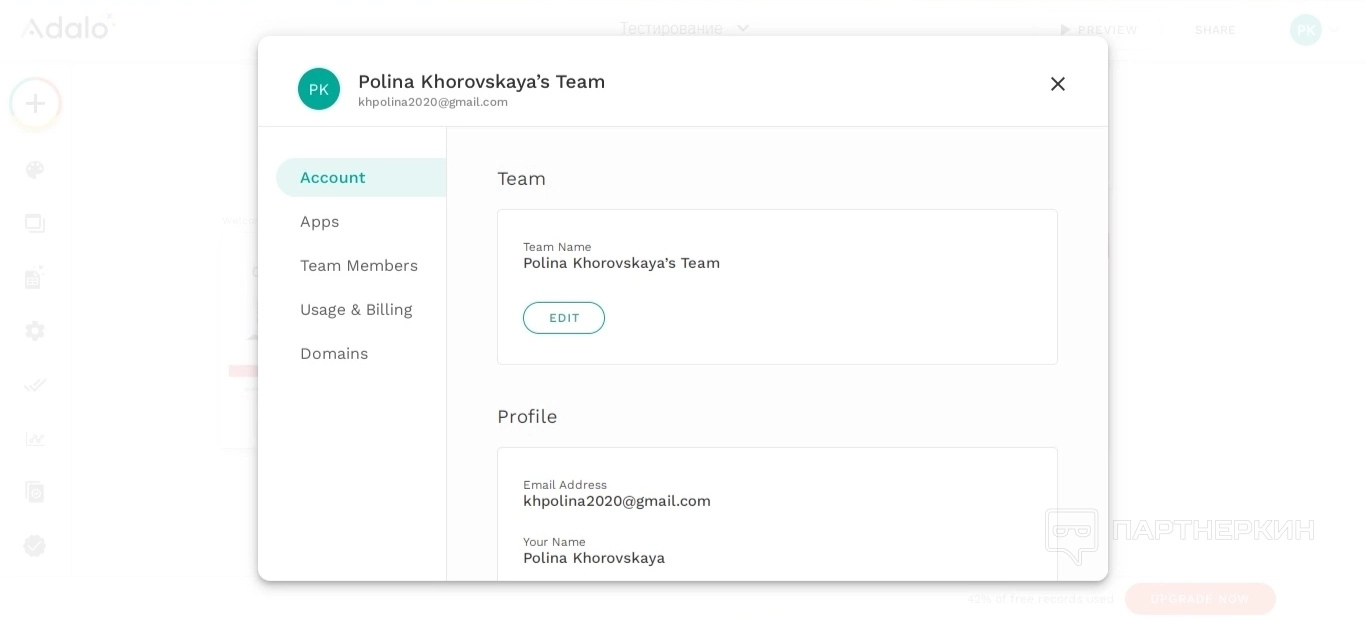The width and height of the screenshot is (1366, 618).
Task: Open the Analytics chart icon
Action: (x=35, y=439)
